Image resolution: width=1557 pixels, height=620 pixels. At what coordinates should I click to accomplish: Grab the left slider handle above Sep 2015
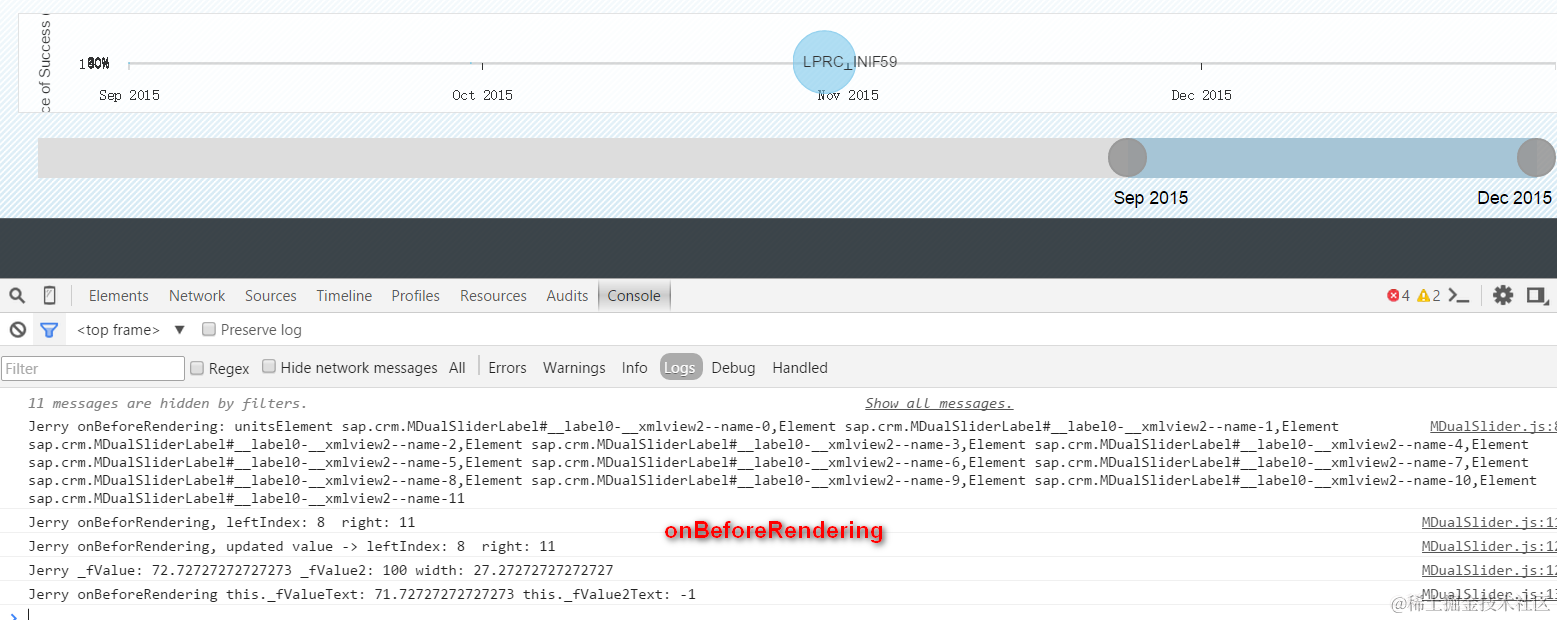1127,158
